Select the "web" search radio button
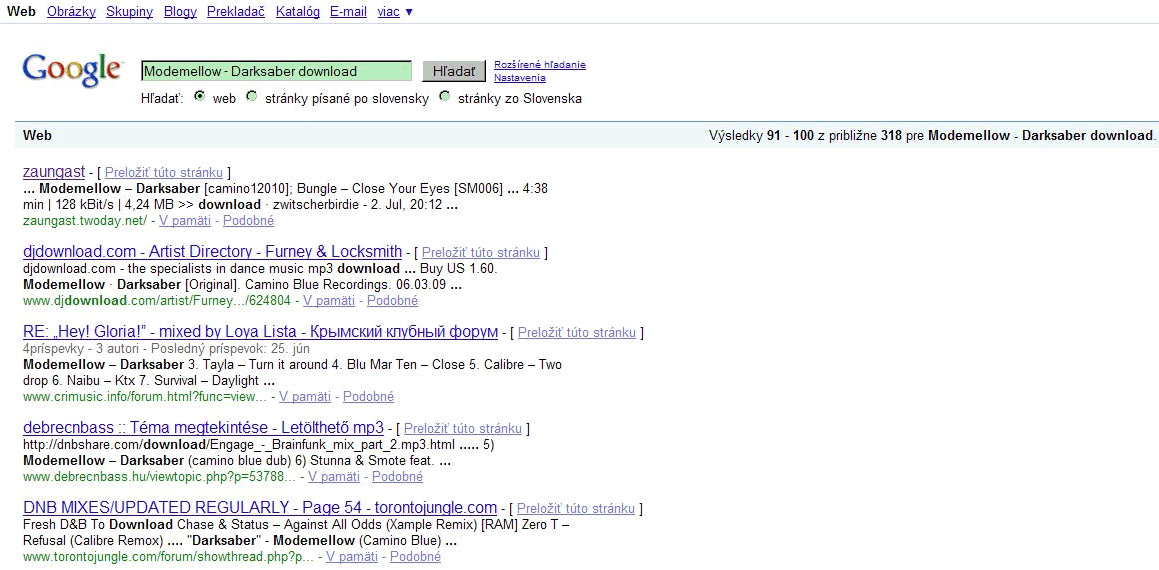Image resolution: width=1159 pixels, height=570 pixels. [200, 97]
